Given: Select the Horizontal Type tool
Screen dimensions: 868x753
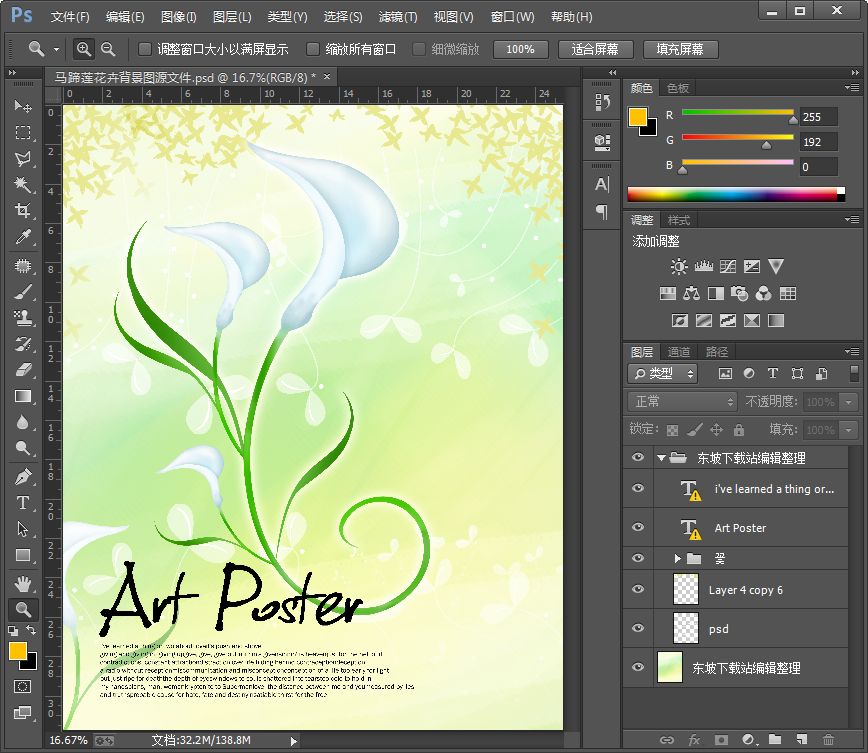Looking at the screenshot, I should pos(22,503).
